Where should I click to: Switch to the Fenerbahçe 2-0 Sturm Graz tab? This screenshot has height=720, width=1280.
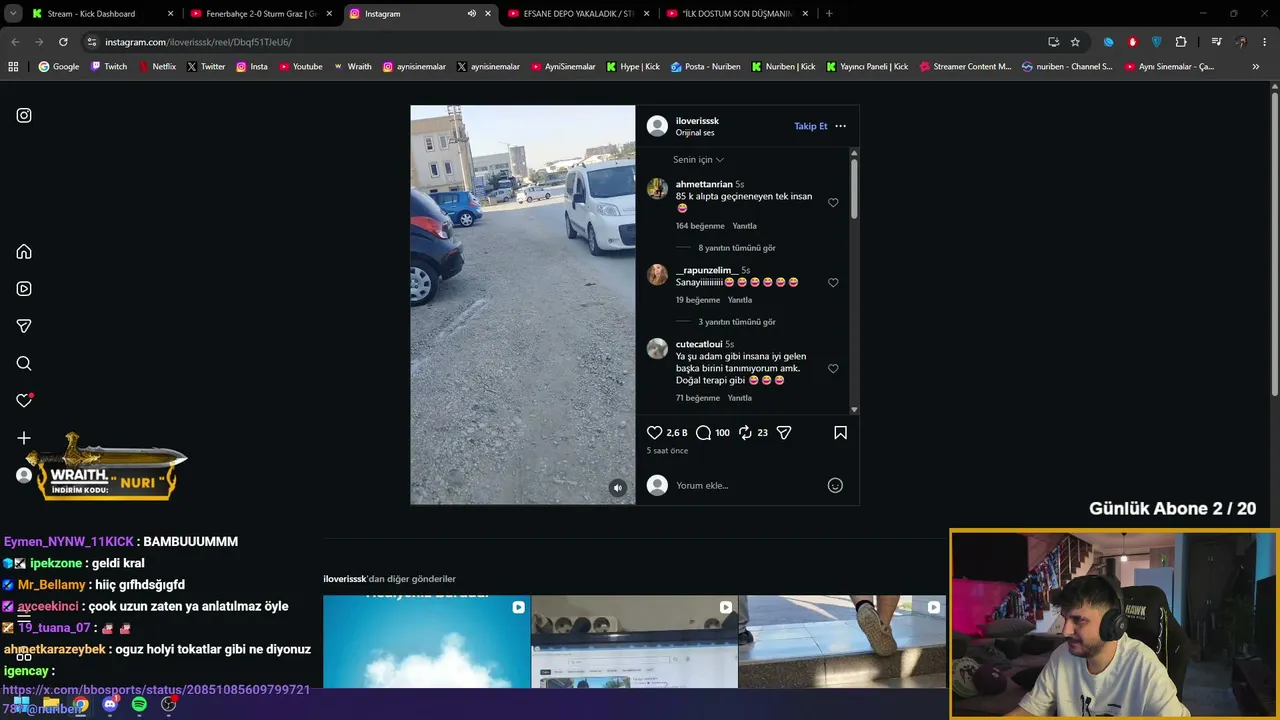coord(260,14)
